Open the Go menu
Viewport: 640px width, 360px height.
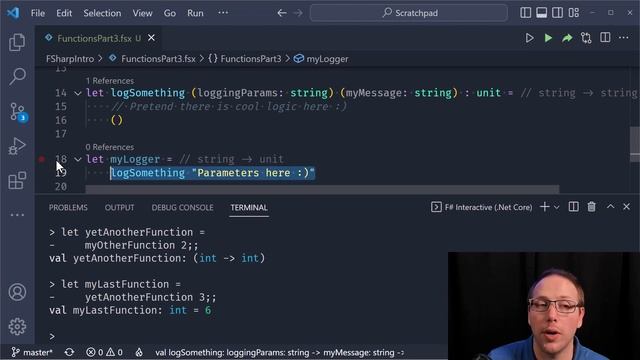point(170,13)
